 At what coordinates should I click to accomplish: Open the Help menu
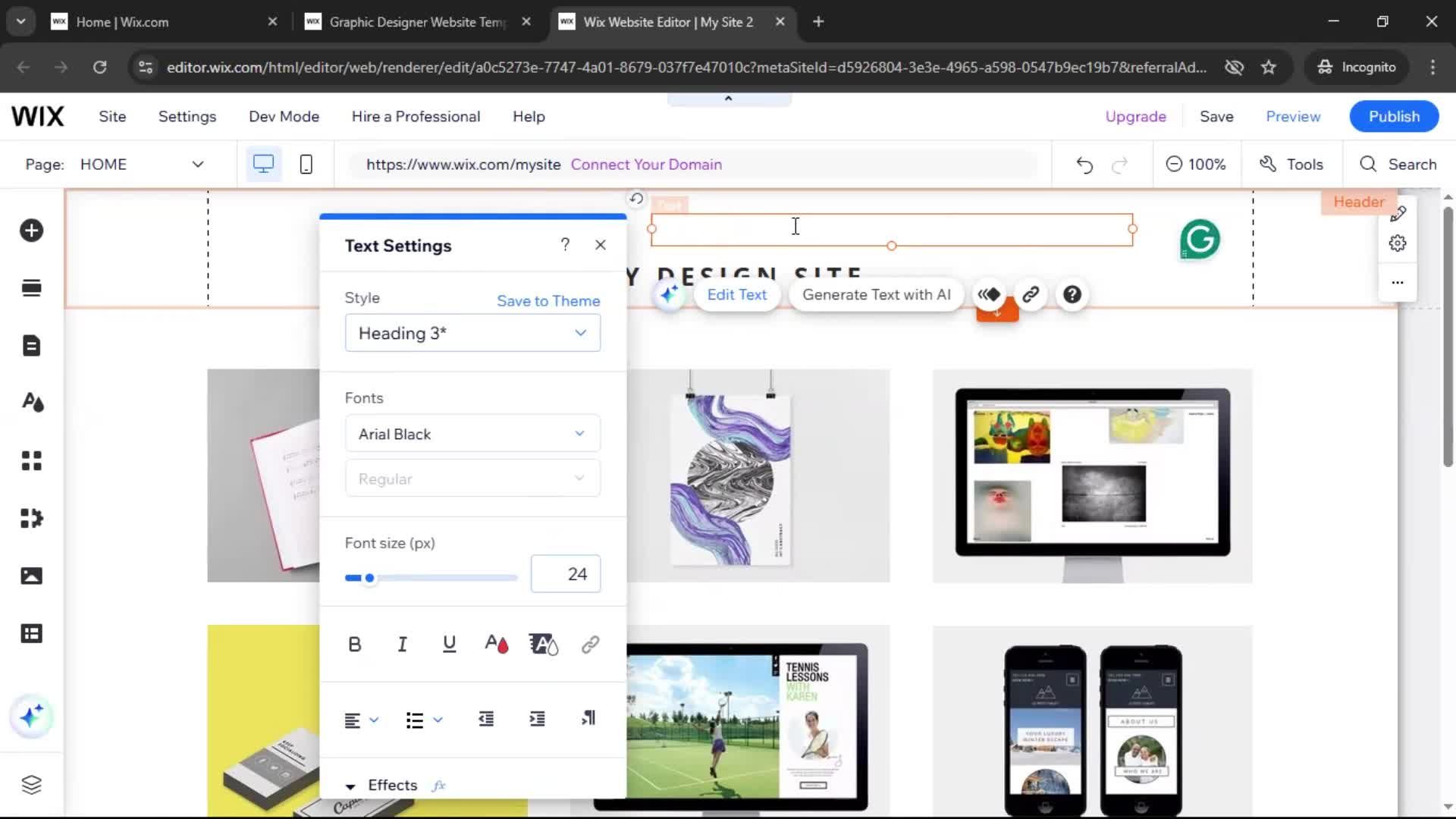coord(529,117)
